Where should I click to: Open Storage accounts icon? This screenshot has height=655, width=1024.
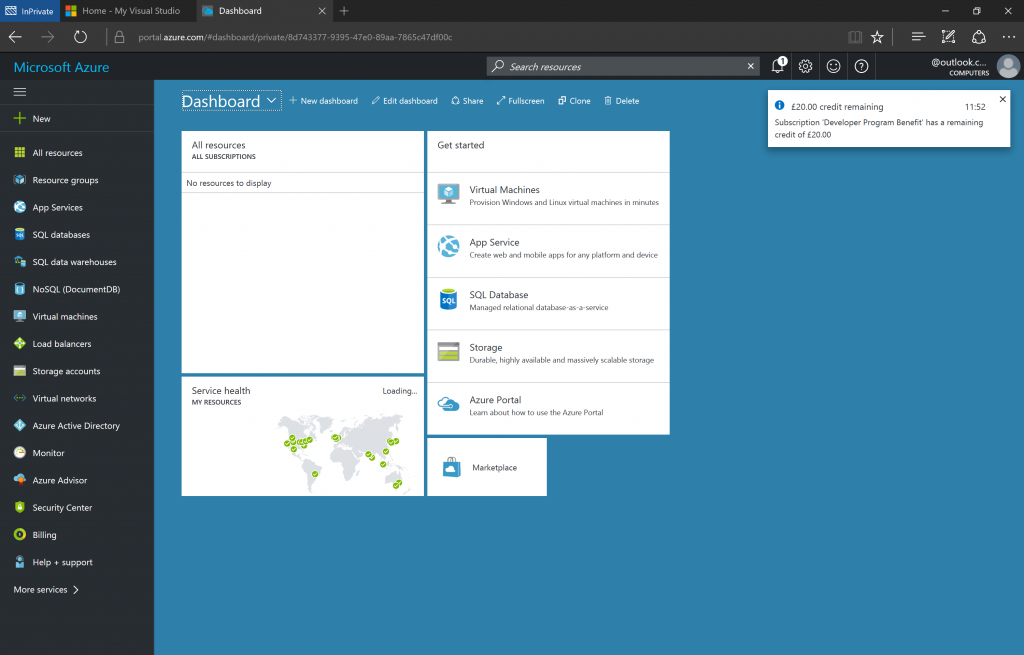20,371
